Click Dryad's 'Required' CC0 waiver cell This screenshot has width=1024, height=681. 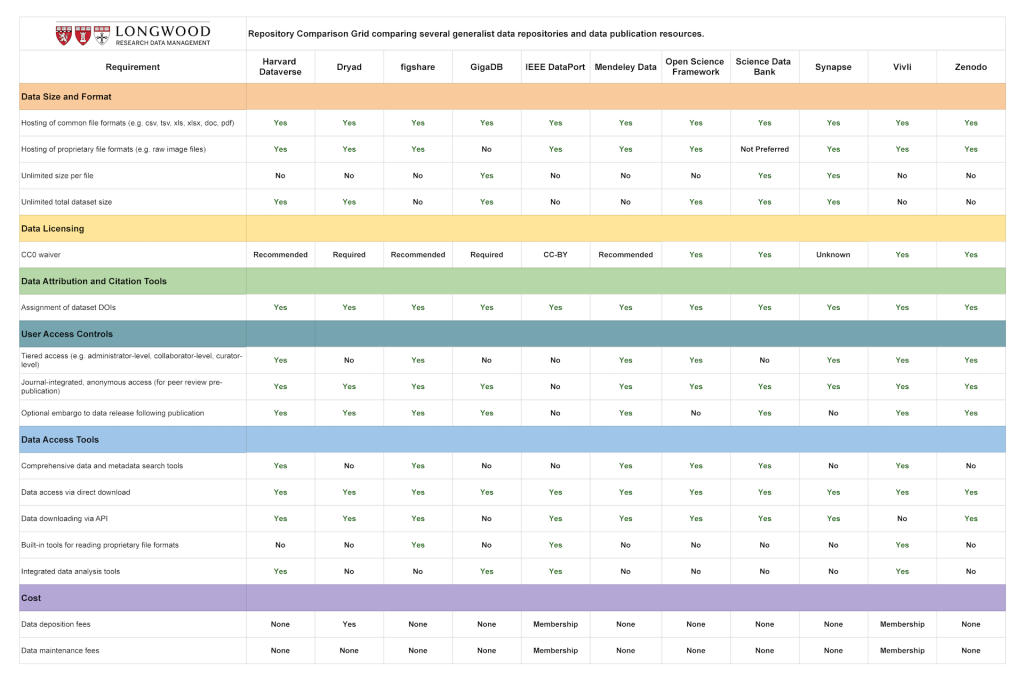(349, 255)
